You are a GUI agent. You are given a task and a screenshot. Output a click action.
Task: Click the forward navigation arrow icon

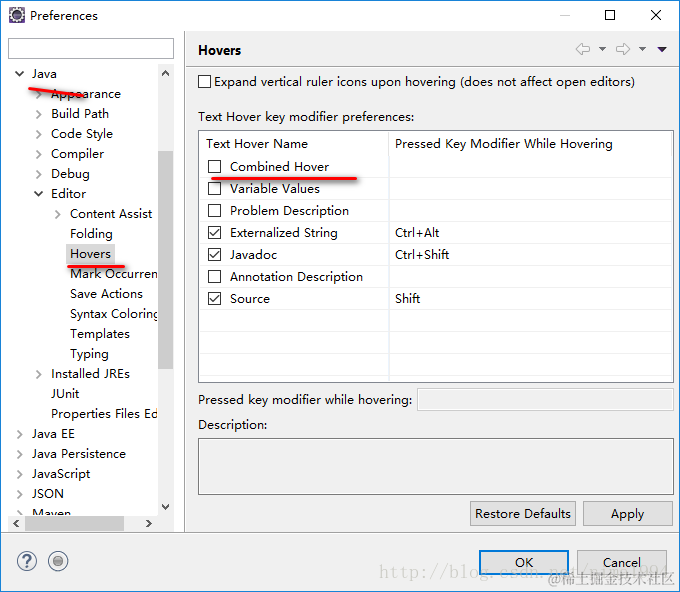click(x=623, y=49)
